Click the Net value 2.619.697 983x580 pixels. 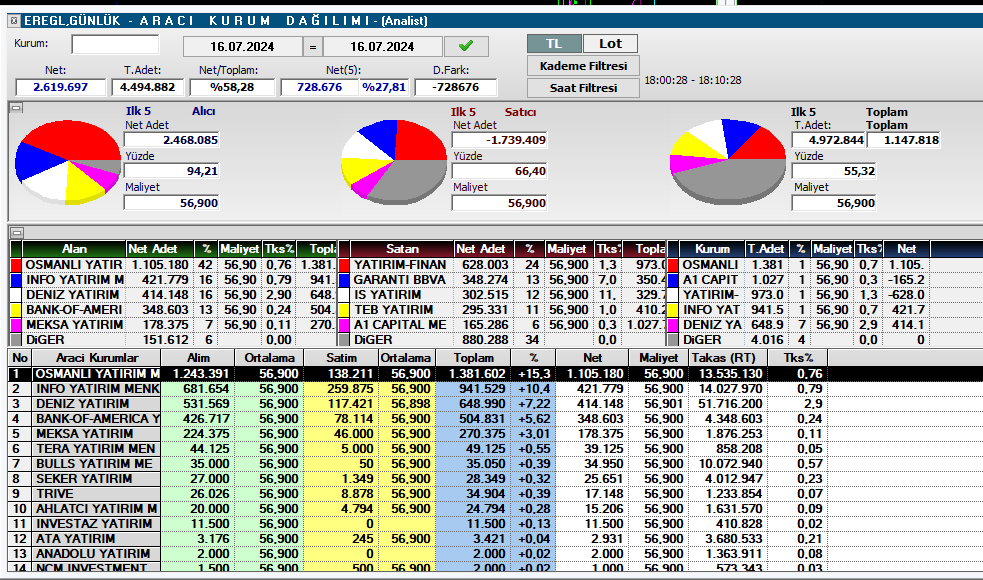60,87
